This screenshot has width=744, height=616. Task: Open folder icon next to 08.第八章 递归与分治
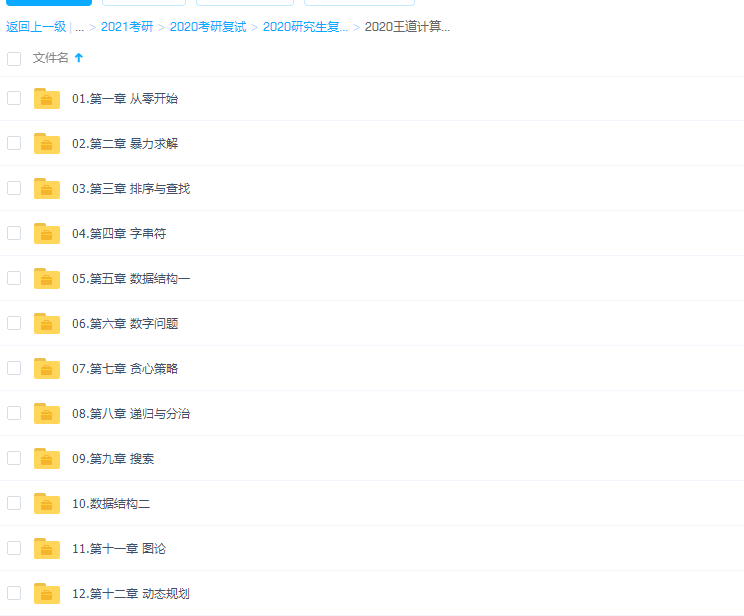point(47,413)
